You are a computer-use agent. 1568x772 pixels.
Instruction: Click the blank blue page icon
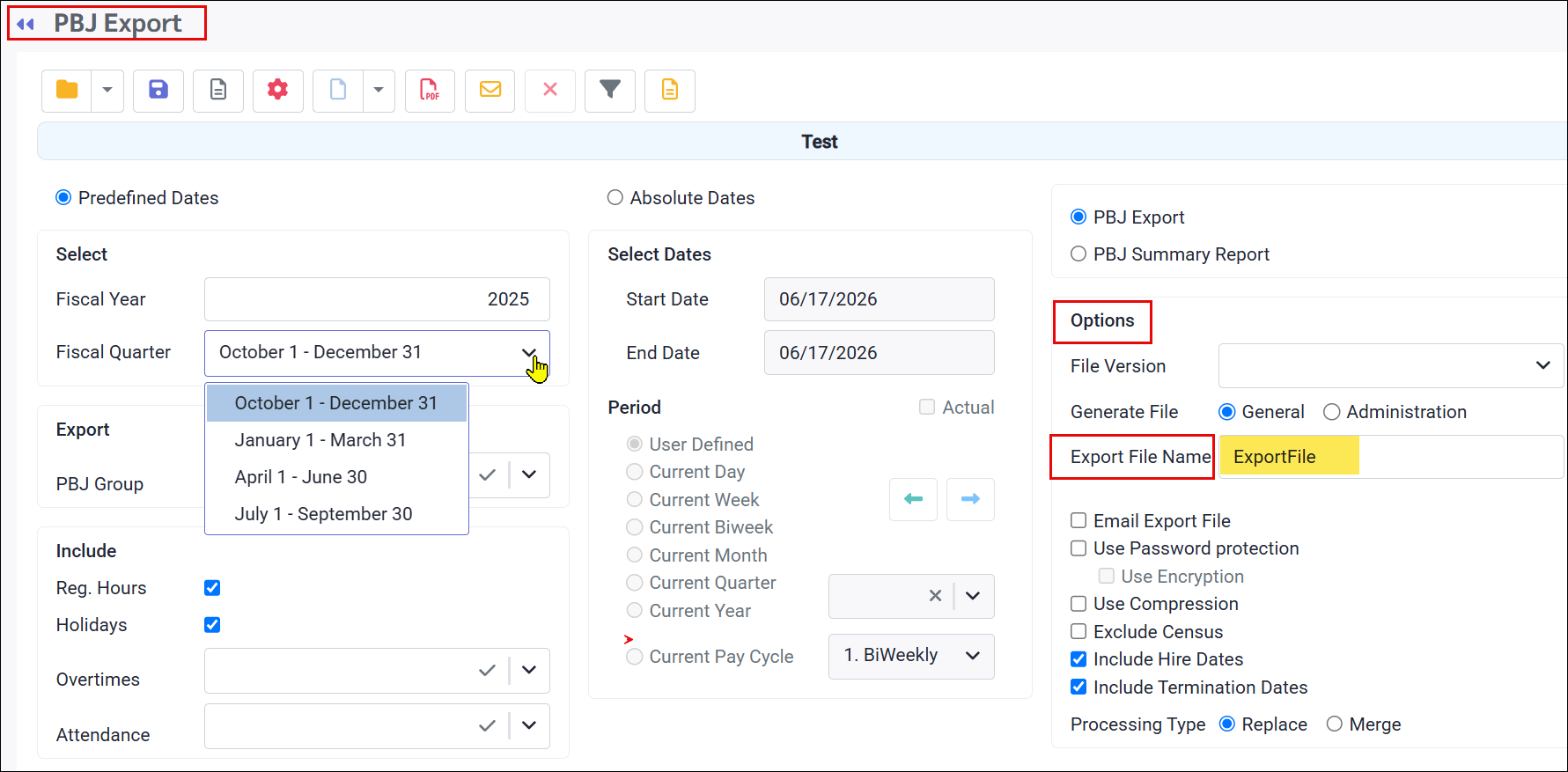tap(338, 90)
